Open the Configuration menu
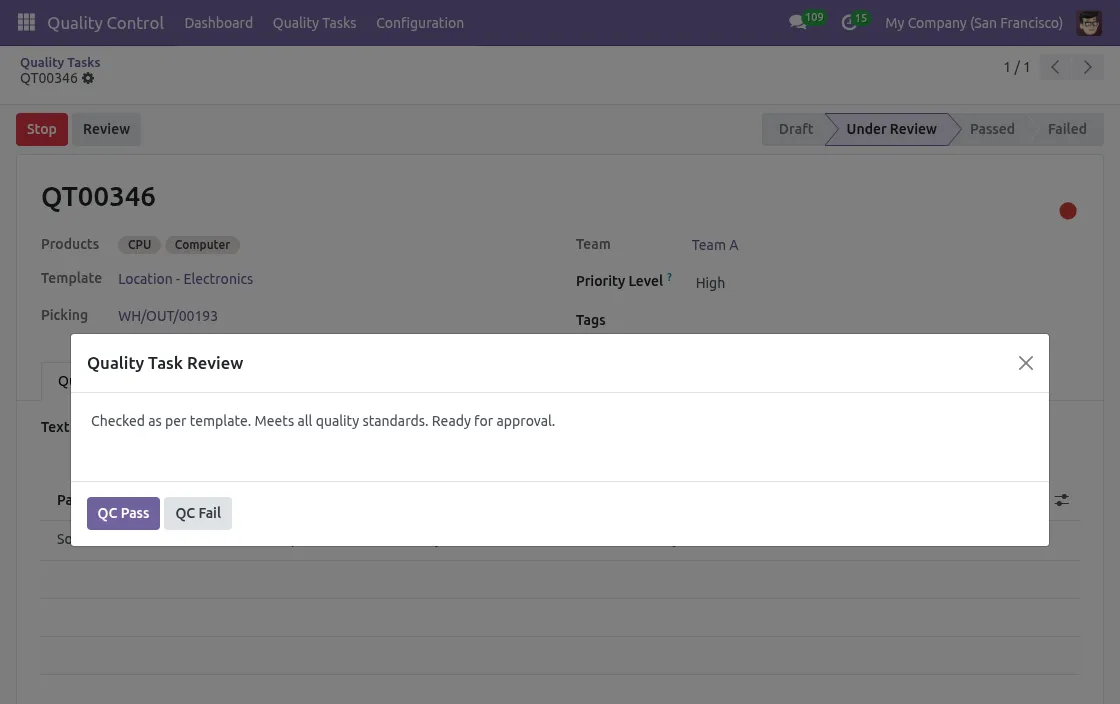The width and height of the screenshot is (1120, 704). (420, 23)
